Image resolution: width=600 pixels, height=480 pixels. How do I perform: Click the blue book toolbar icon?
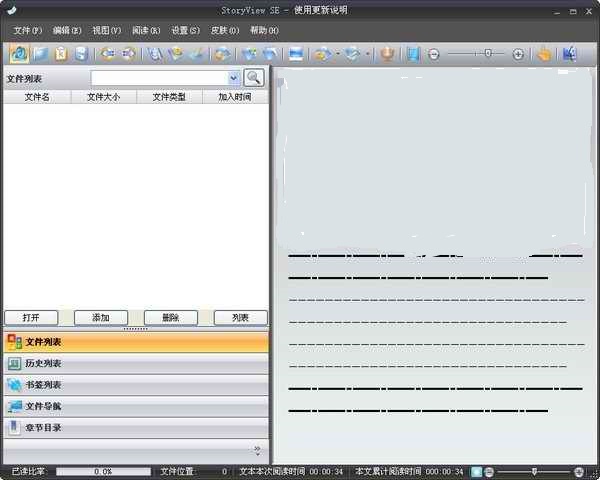coord(40,54)
